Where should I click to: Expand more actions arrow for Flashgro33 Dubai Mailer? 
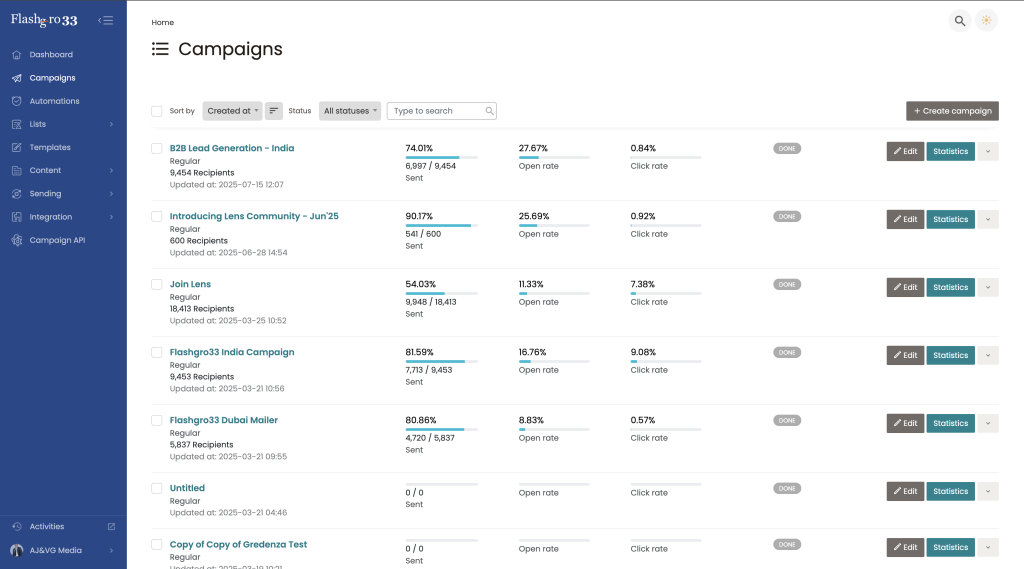(988, 423)
